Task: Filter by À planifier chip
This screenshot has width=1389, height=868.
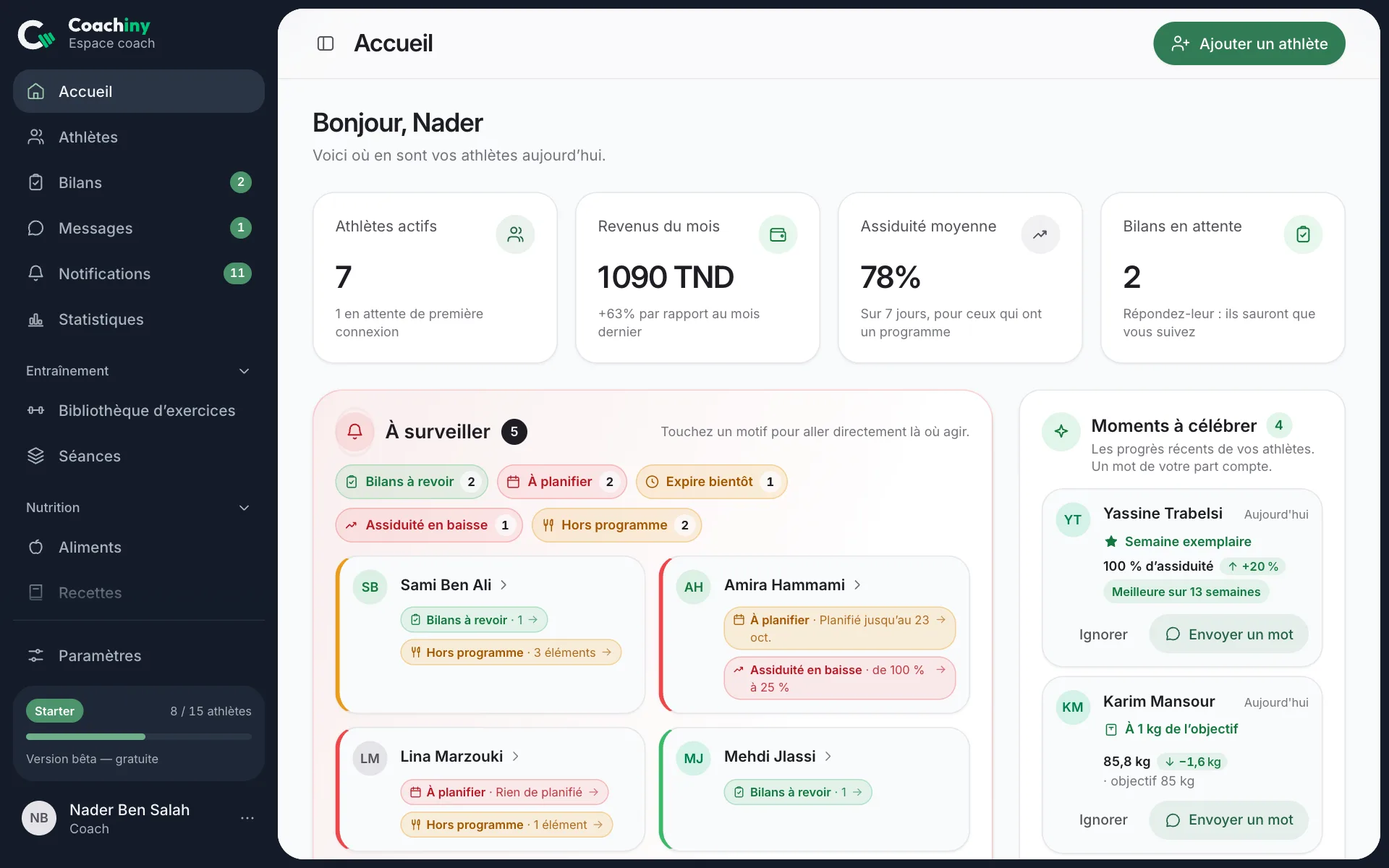Action: coord(562,482)
